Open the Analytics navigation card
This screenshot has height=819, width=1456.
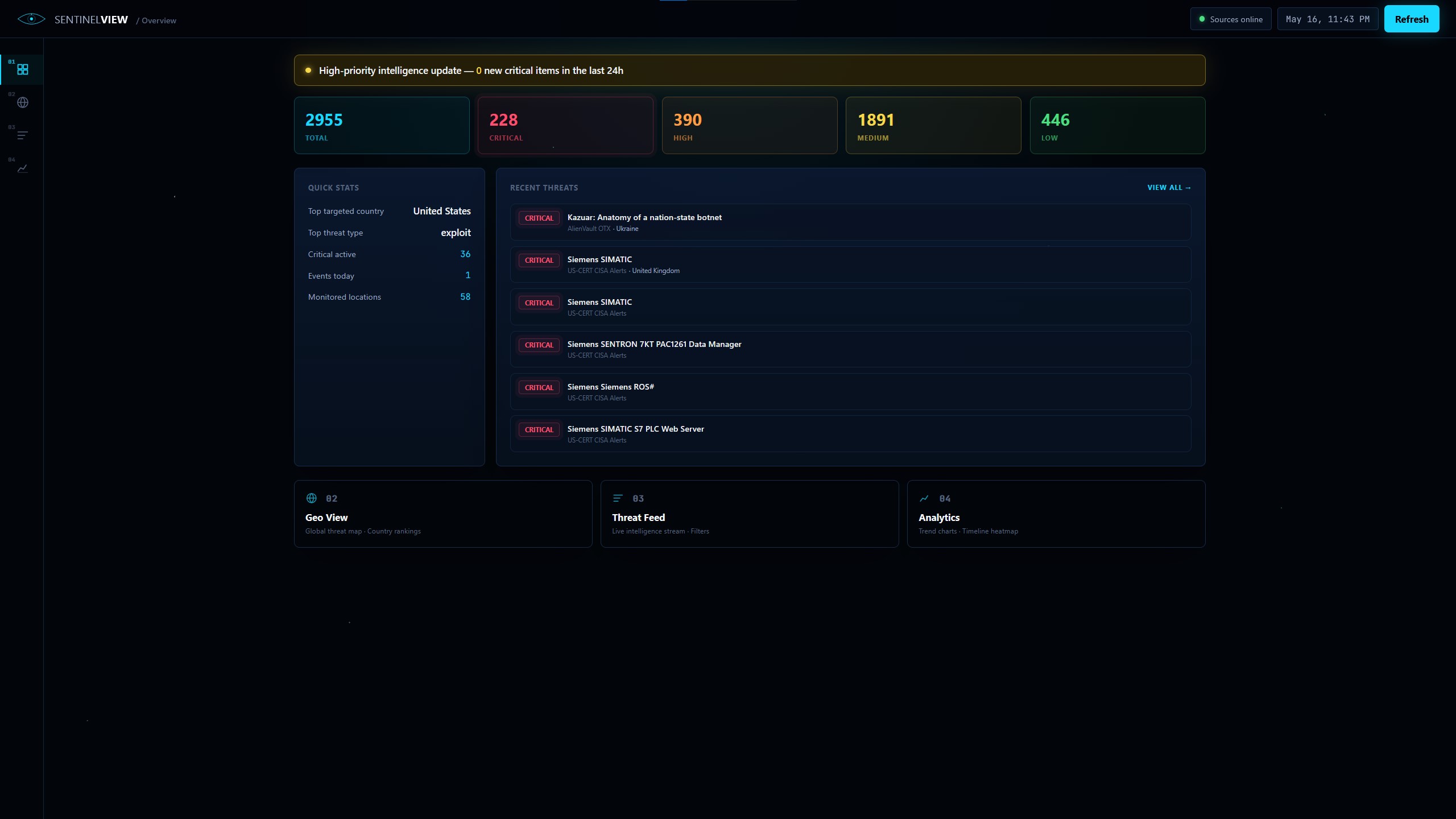[1056, 514]
